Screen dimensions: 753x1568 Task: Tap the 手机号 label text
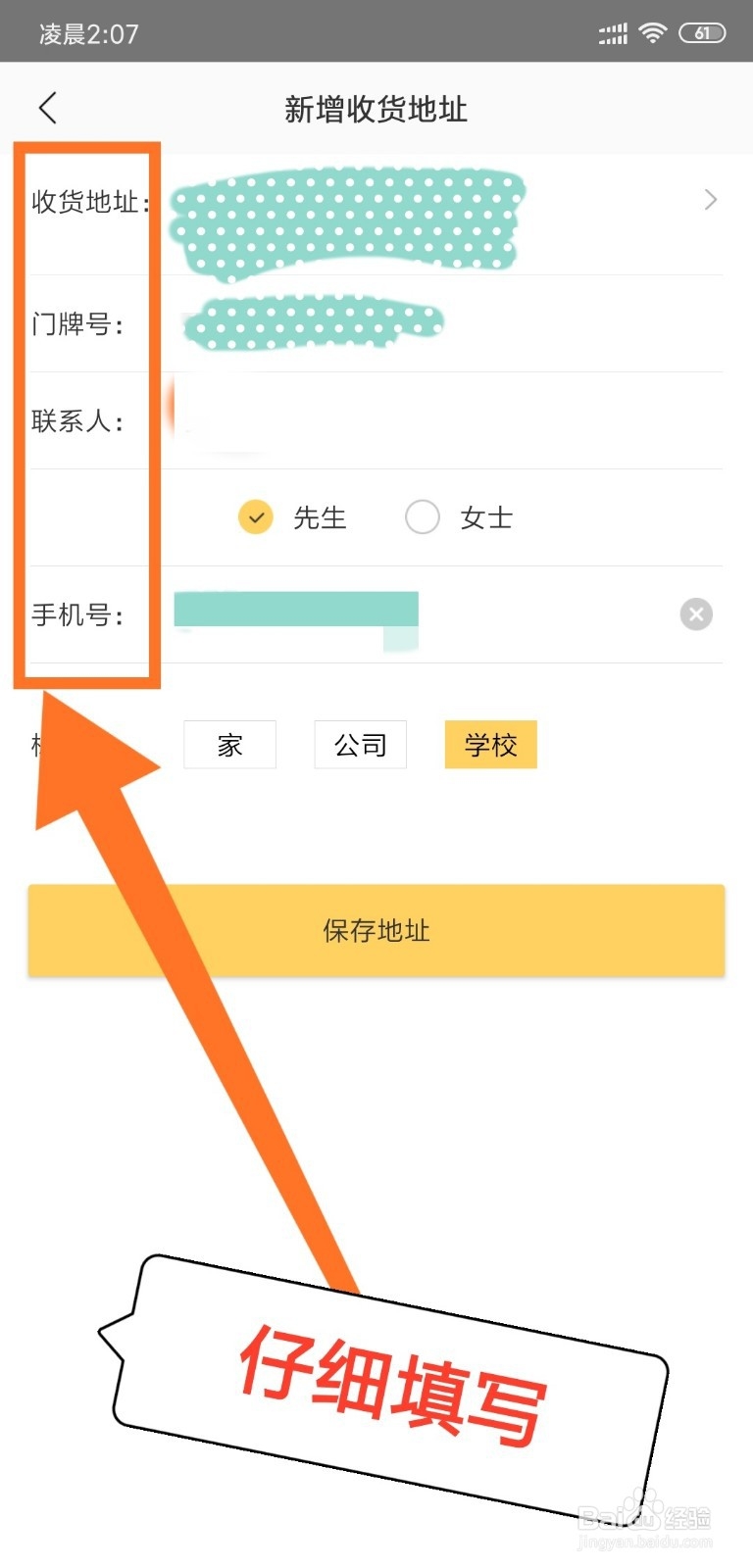77,614
